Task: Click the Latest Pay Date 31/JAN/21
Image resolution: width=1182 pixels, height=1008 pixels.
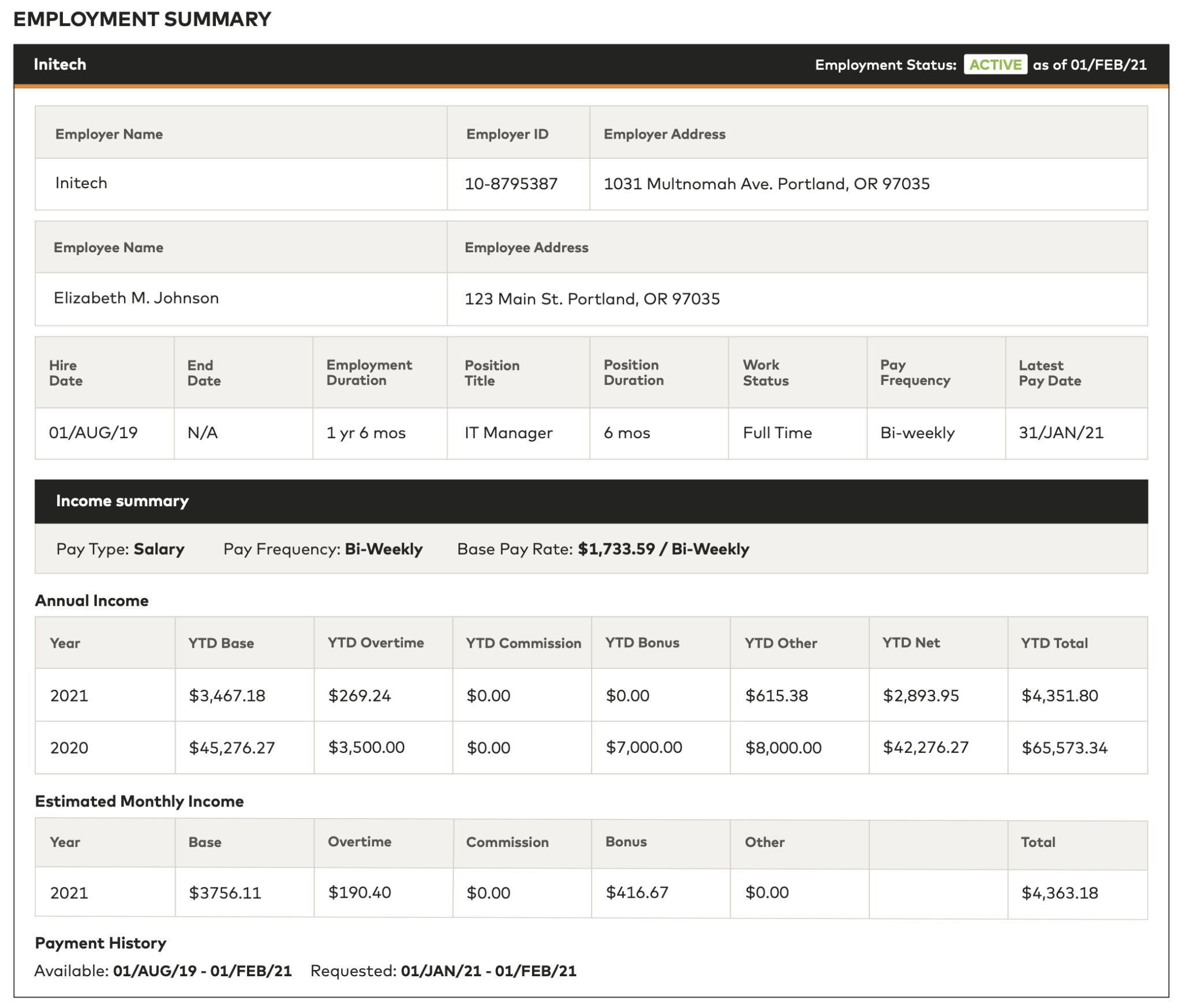Action: tap(1061, 432)
